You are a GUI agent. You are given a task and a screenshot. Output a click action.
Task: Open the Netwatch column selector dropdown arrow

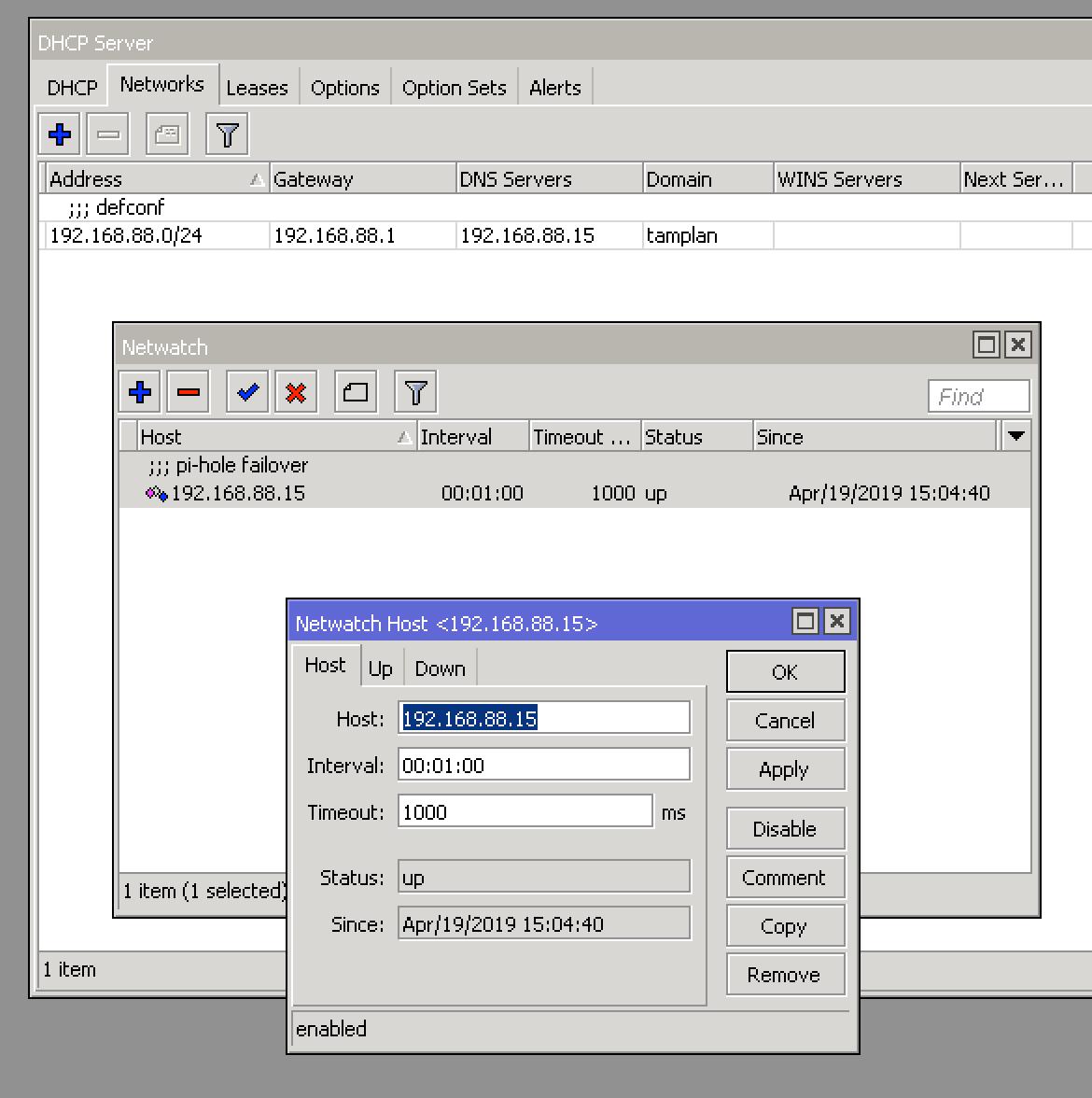[x=1015, y=436]
